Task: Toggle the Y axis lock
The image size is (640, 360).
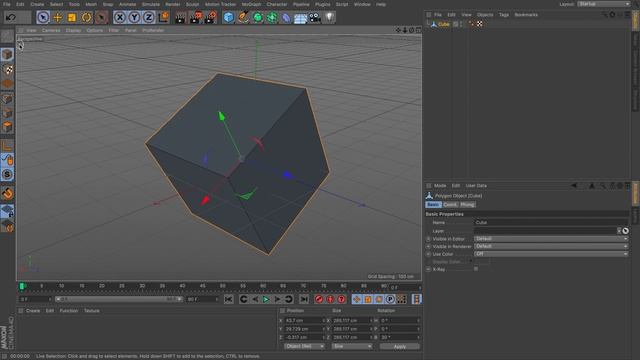Action: pos(134,18)
